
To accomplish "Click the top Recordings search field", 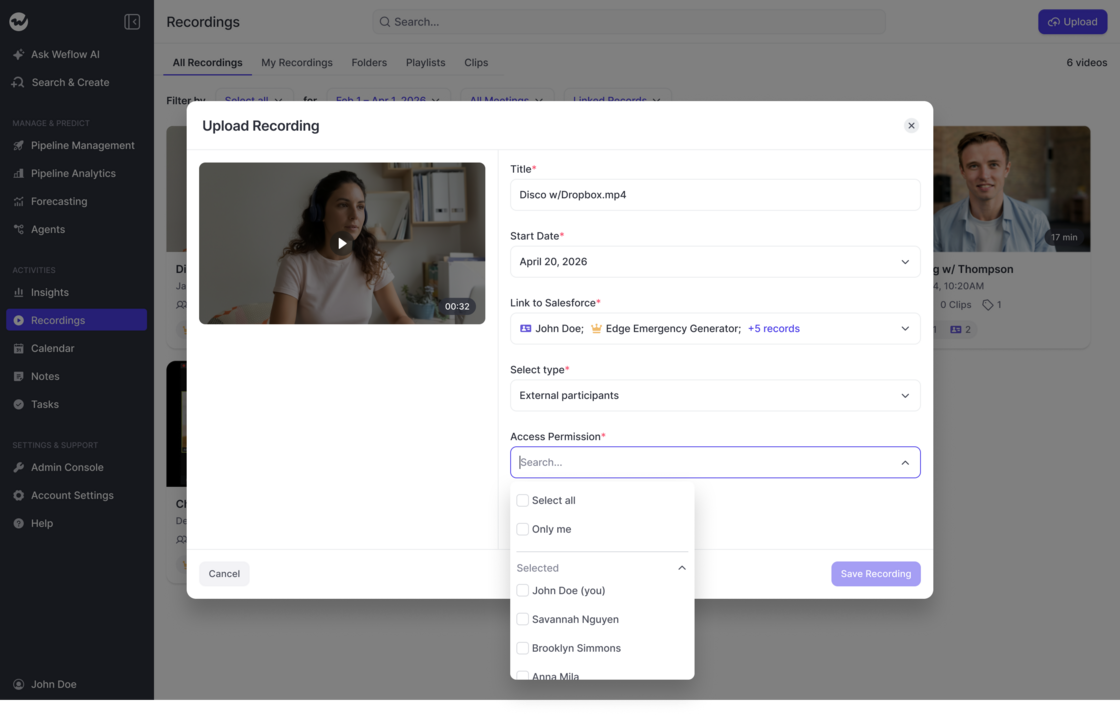I will tap(629, 21).
